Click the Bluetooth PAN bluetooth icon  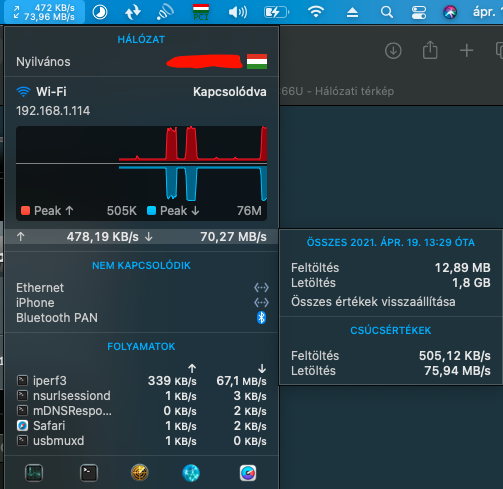(x=261, y=318)
